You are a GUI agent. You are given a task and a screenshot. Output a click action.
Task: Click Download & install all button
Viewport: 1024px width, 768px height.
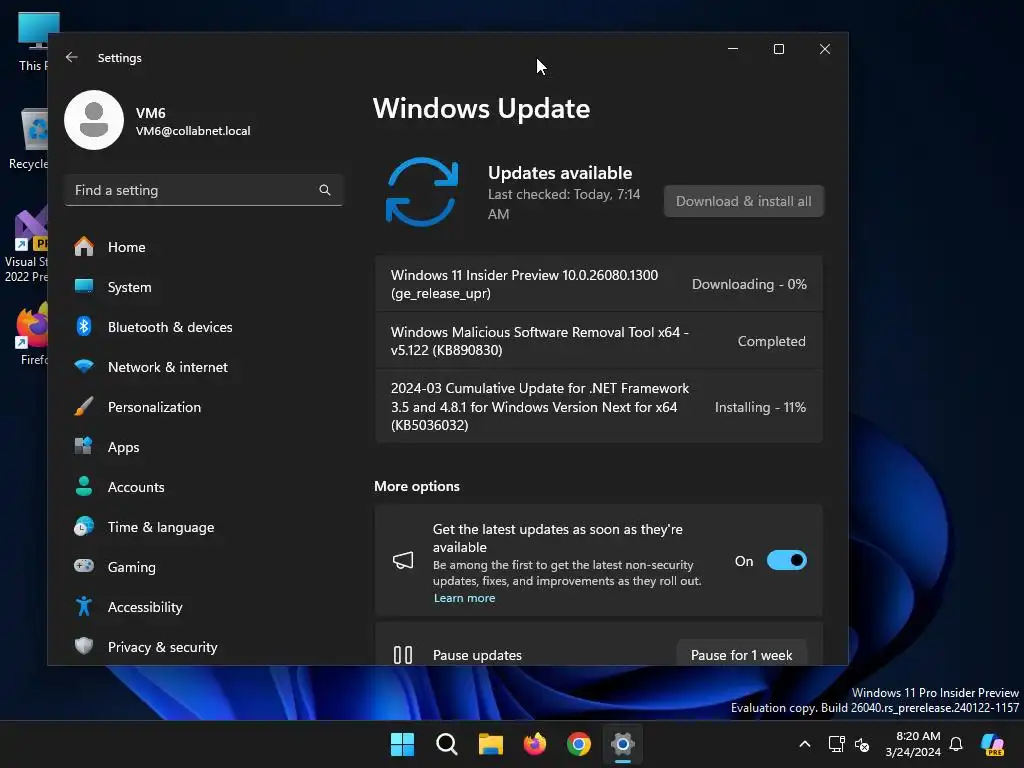point(744,201)
